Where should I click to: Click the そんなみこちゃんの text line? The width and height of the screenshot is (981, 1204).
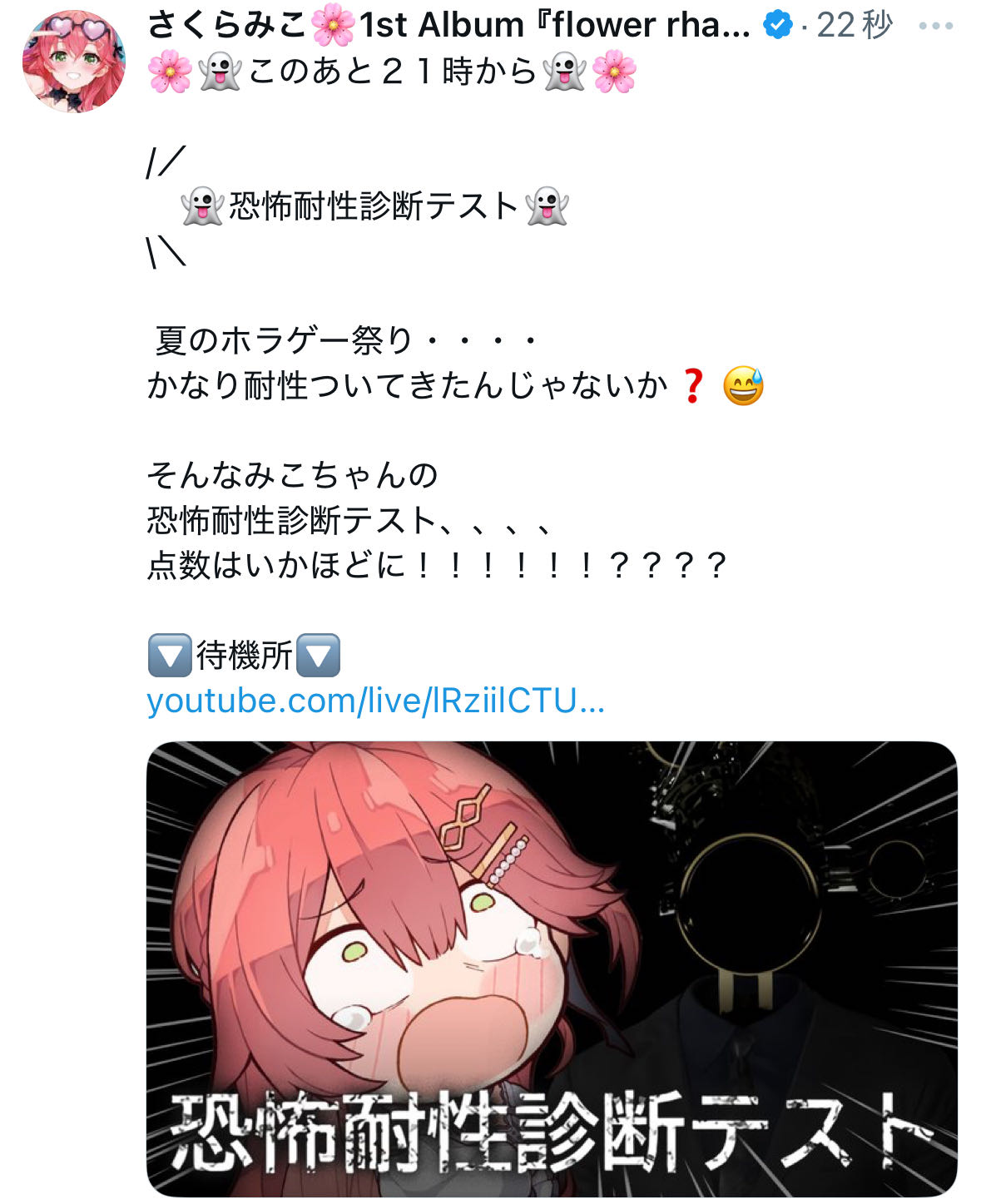(292, 476)
